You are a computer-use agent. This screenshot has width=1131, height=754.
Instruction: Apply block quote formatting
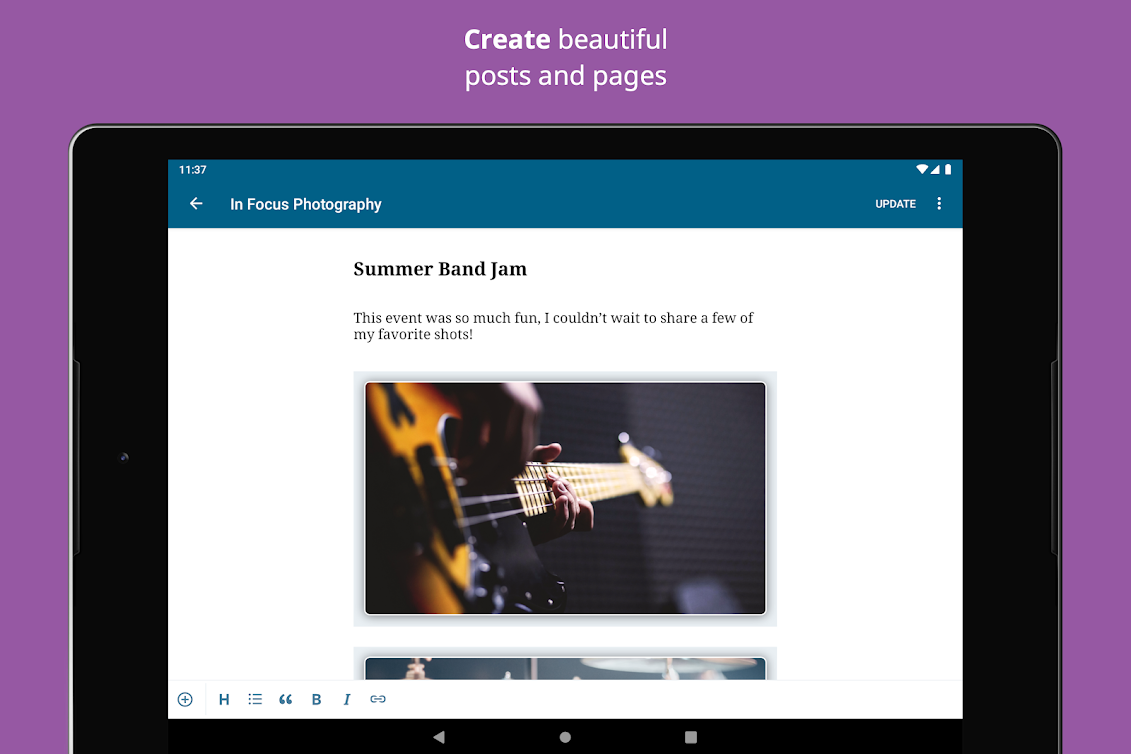coord(286,700)
